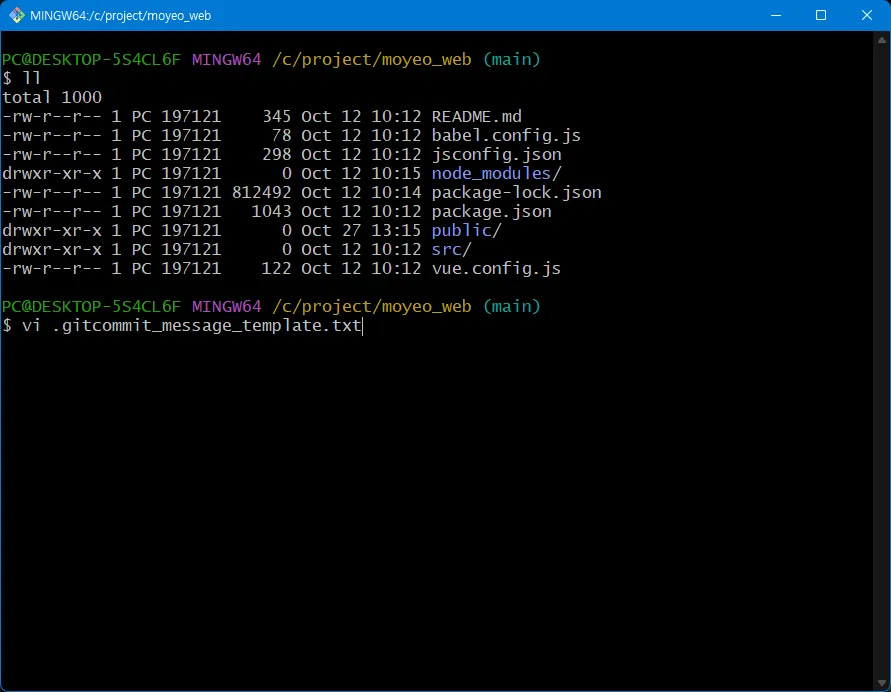Click the node_modules/ directory name
The width and height of the screenshot is (891, 692).
491,174
